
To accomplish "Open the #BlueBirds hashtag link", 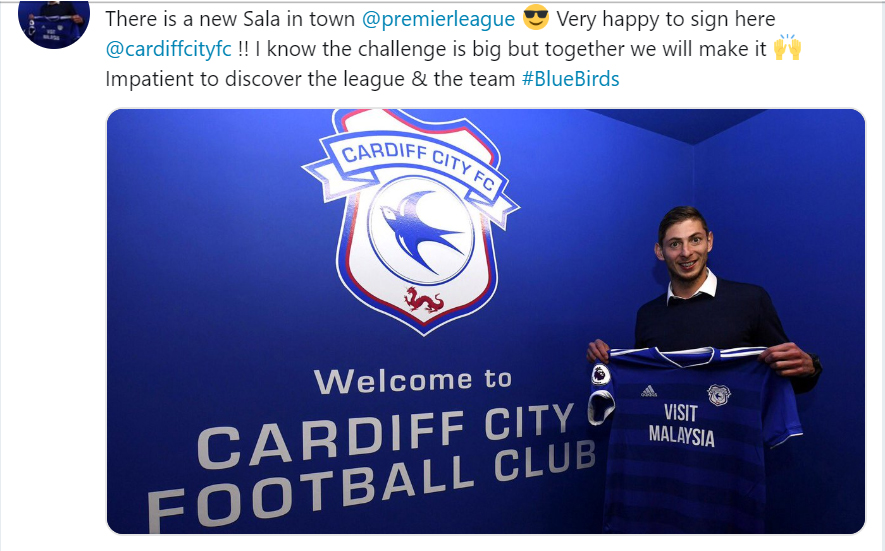I will (571, 78).
